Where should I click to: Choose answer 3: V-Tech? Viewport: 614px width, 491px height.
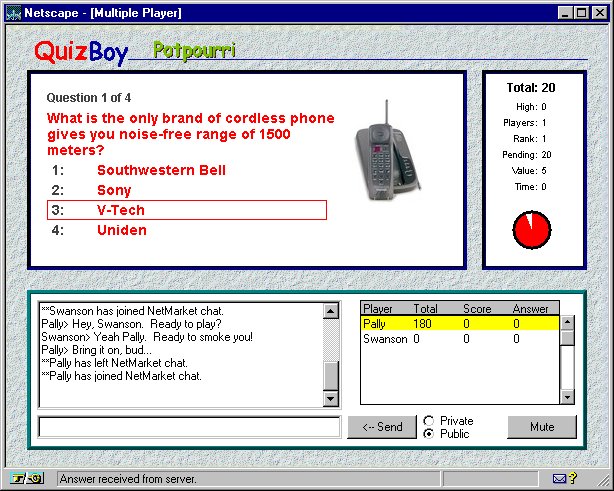[187, 210]
